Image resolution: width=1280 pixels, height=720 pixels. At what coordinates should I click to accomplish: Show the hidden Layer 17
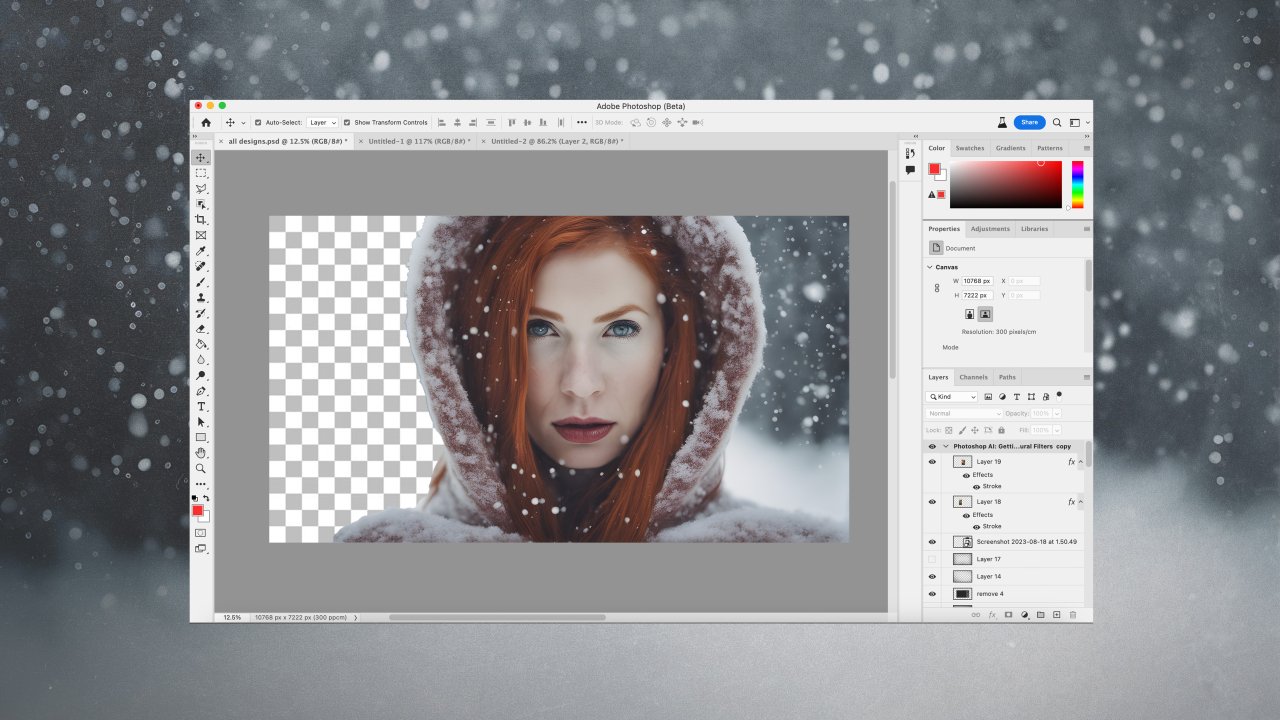tap(932, 559)
